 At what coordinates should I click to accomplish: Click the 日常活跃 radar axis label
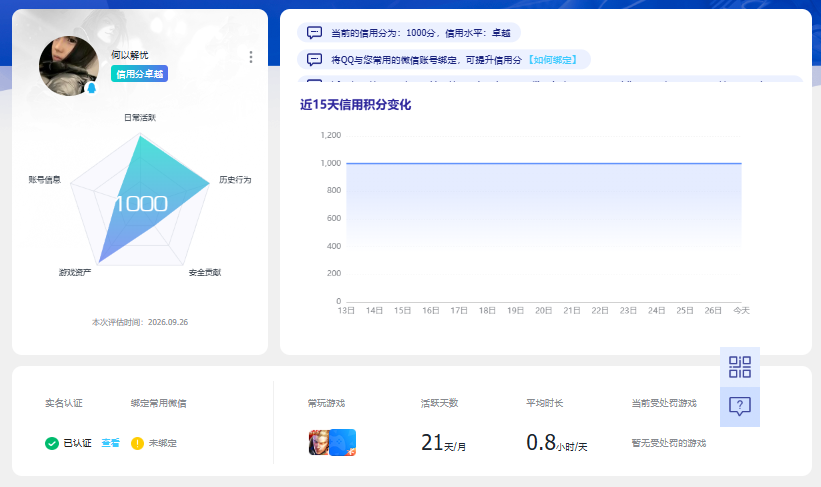point(140,117)
